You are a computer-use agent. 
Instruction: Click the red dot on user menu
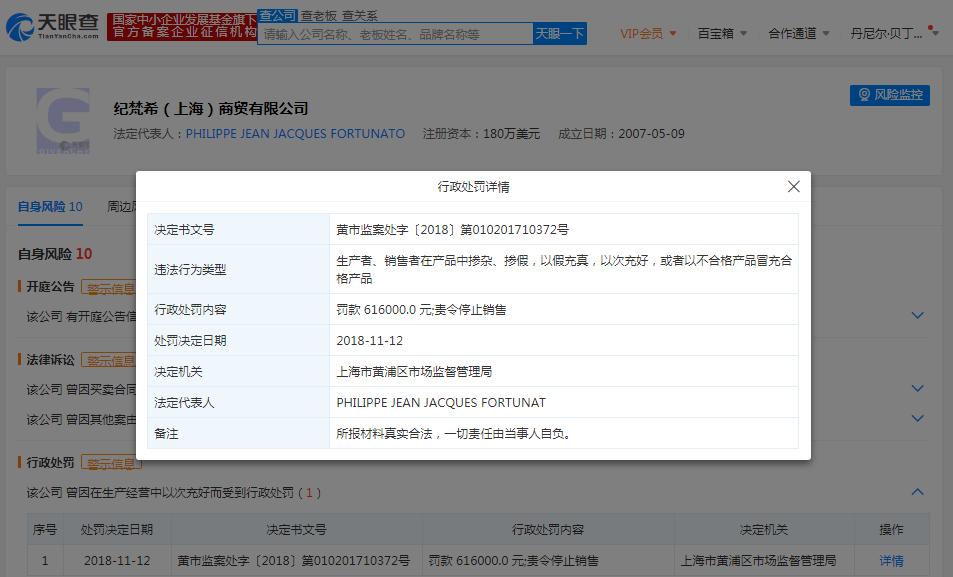[x=930, y=28]
